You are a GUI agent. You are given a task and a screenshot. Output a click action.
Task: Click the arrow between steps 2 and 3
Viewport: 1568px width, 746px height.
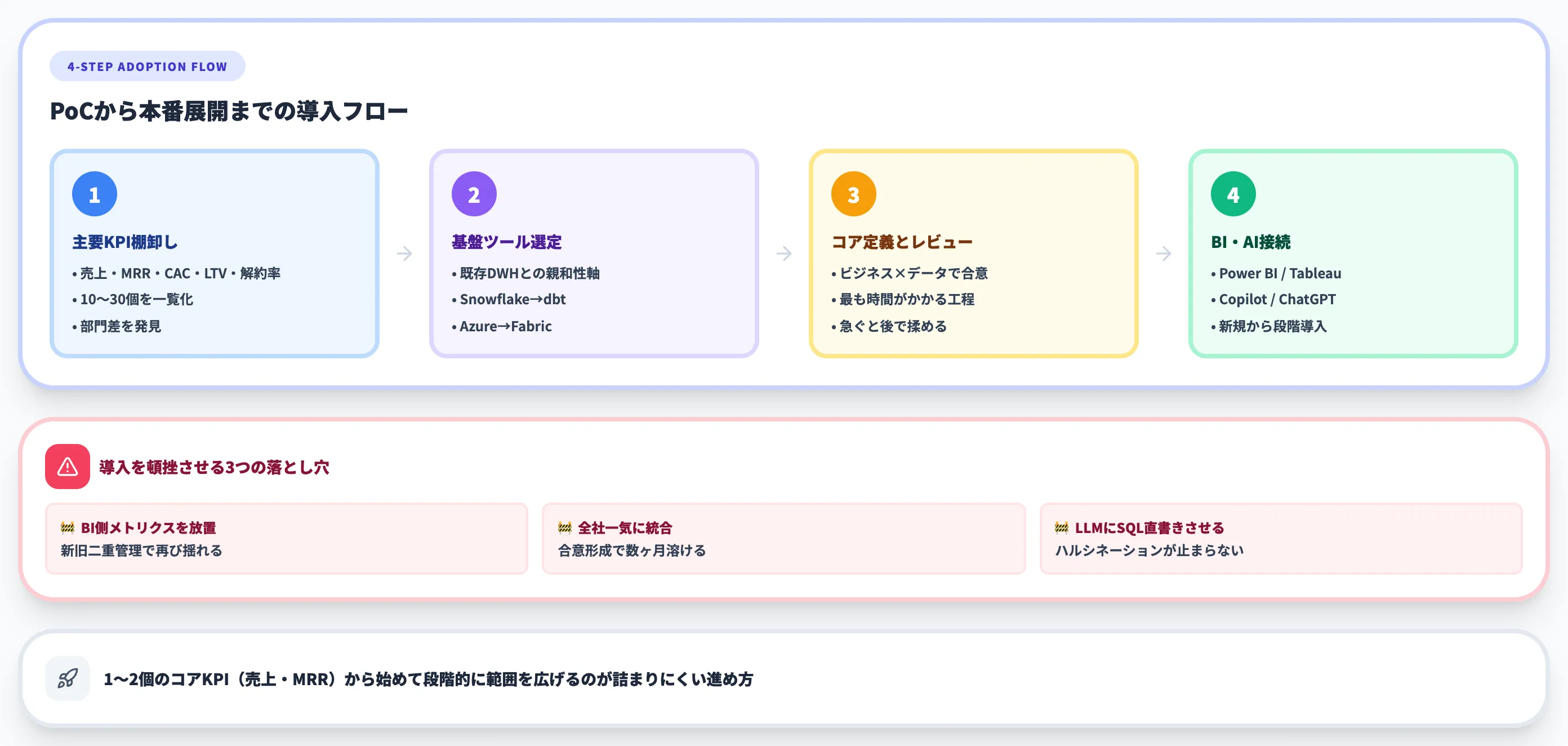coord(784,254)
